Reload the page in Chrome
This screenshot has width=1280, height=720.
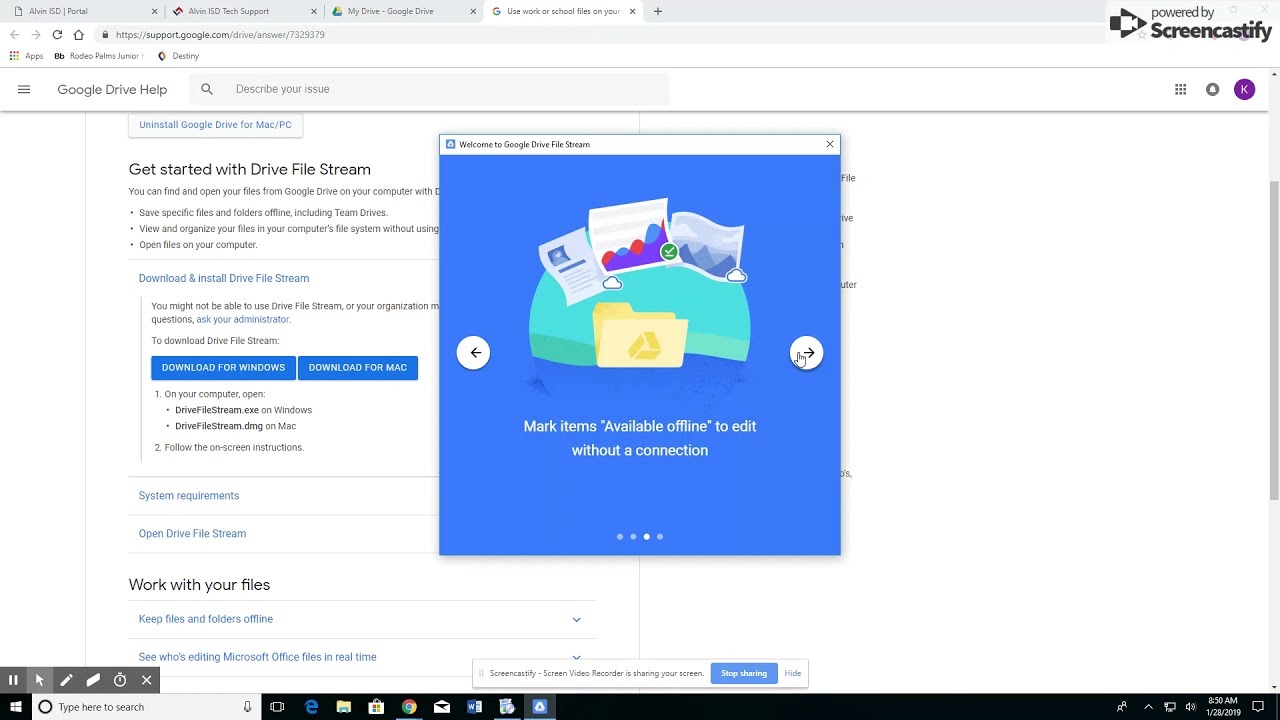57,34
